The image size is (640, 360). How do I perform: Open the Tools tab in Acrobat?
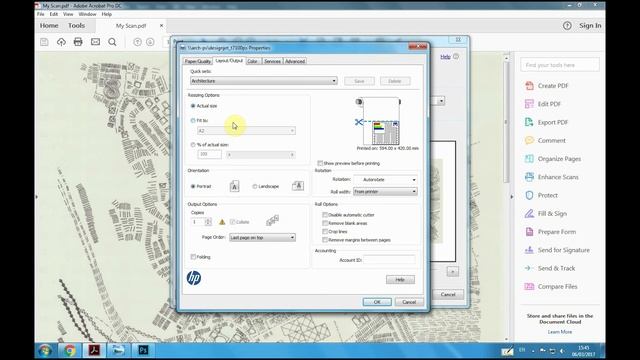76,26
